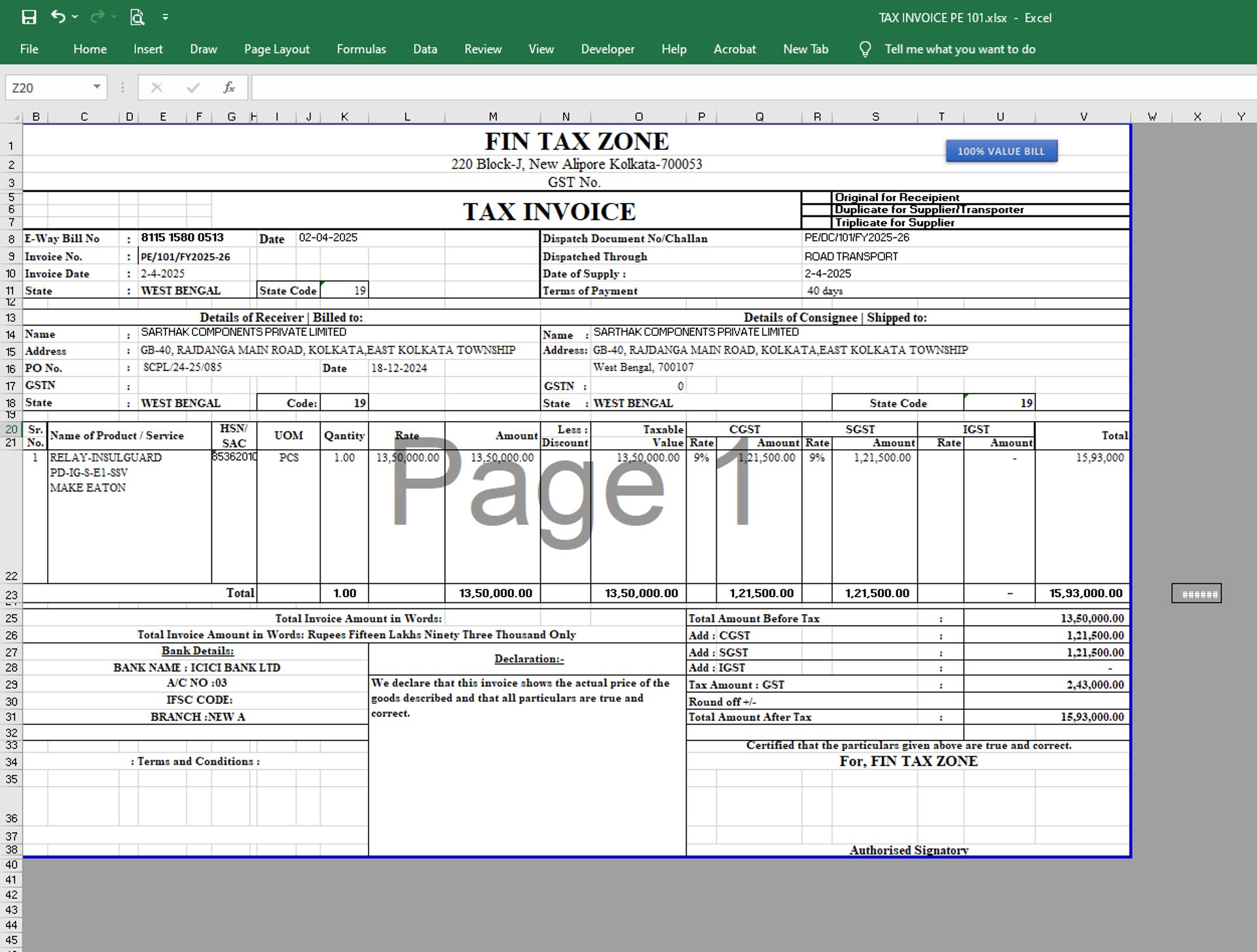Click the Insert Function fx icon

(x=228, y=87)
